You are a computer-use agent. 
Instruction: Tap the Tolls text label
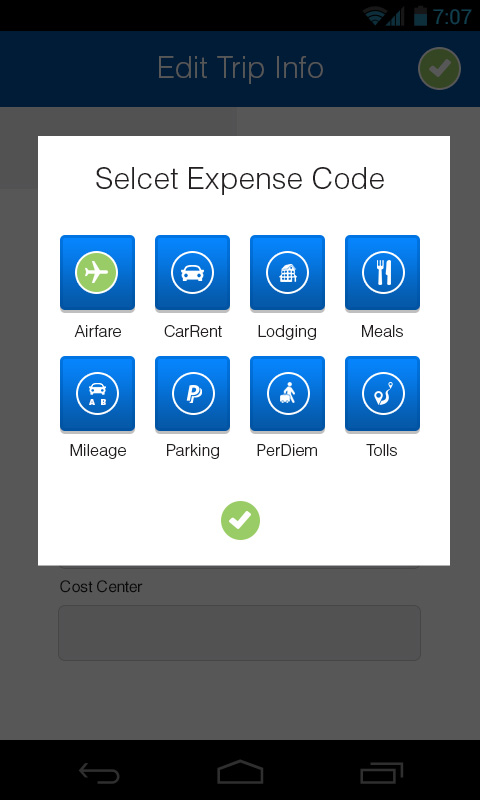382,451
